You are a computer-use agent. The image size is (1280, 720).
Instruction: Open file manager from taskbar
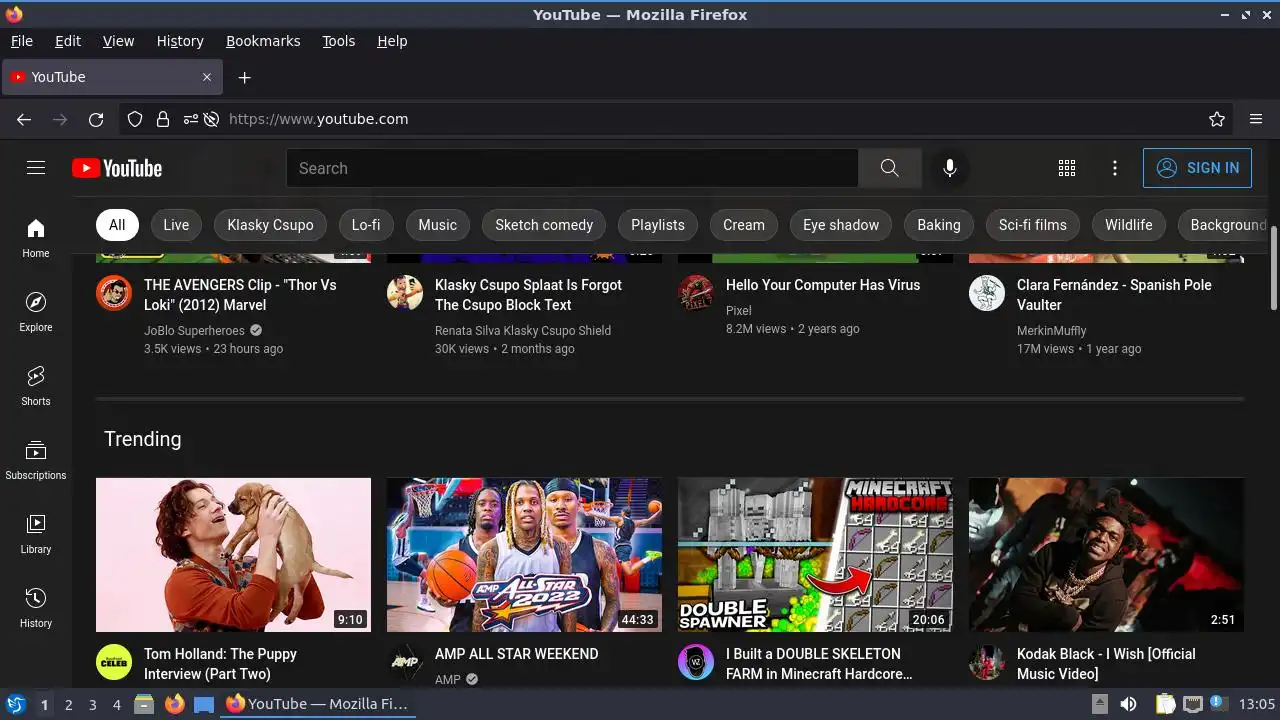click(x=144, y=704)
